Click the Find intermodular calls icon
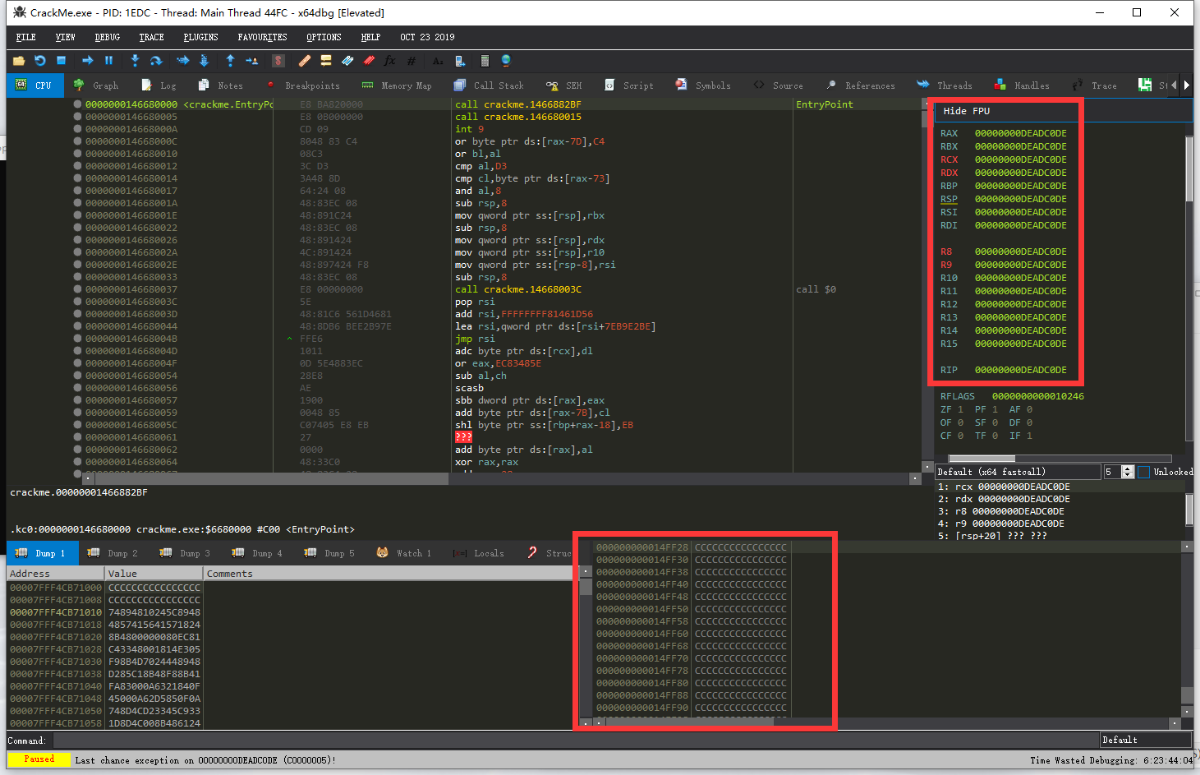 [460, 60]
